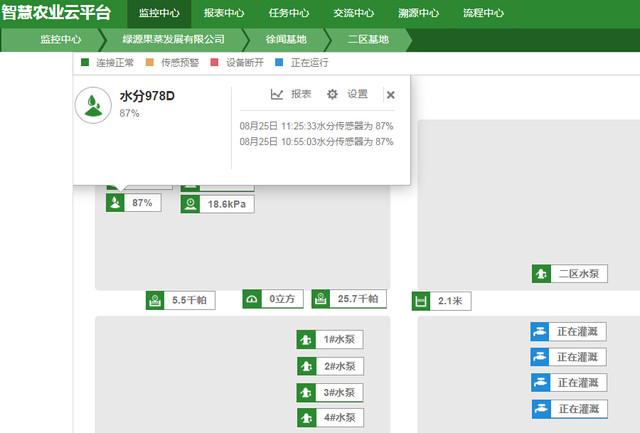Click the 0立方 flow meter icon
Screen dimensions: 640x433
pos(252,299)
